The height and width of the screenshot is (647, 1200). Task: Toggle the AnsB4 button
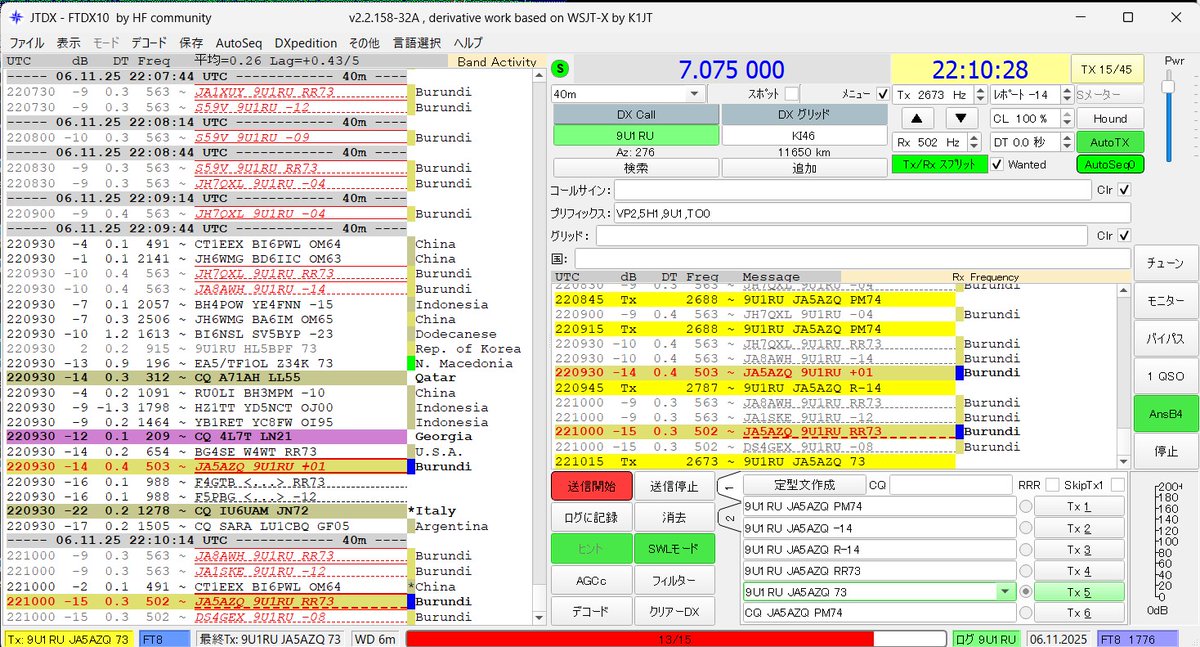point(1166,413)
